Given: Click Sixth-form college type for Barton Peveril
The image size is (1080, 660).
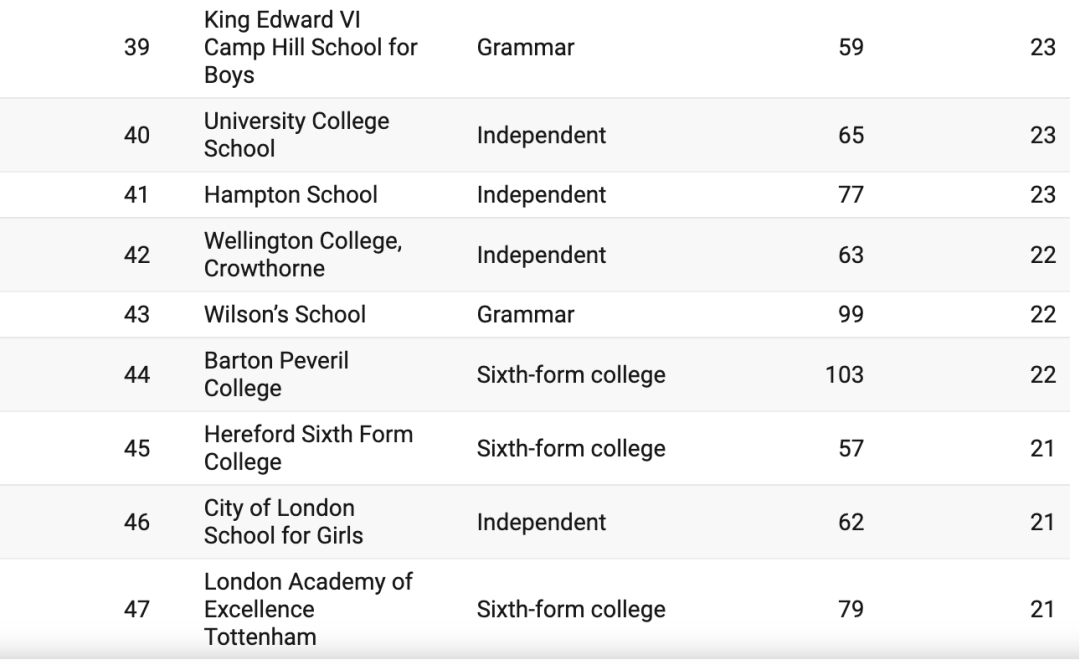Looking at the screenshot, I should click(x=570, y=375).
